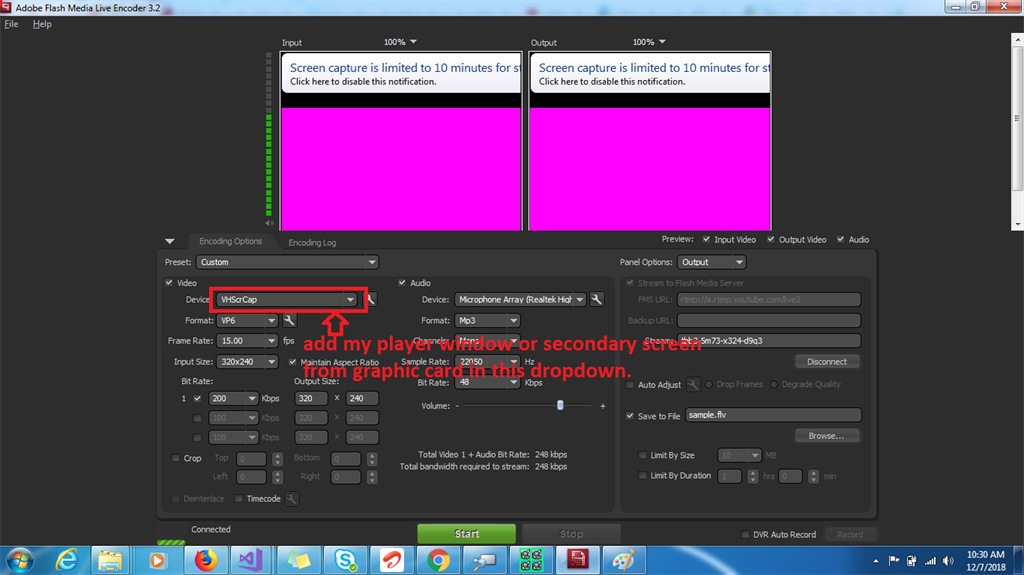Switch to Encoding Options tab
This screenshot has height=575, width=1024.
coord(231,241)
